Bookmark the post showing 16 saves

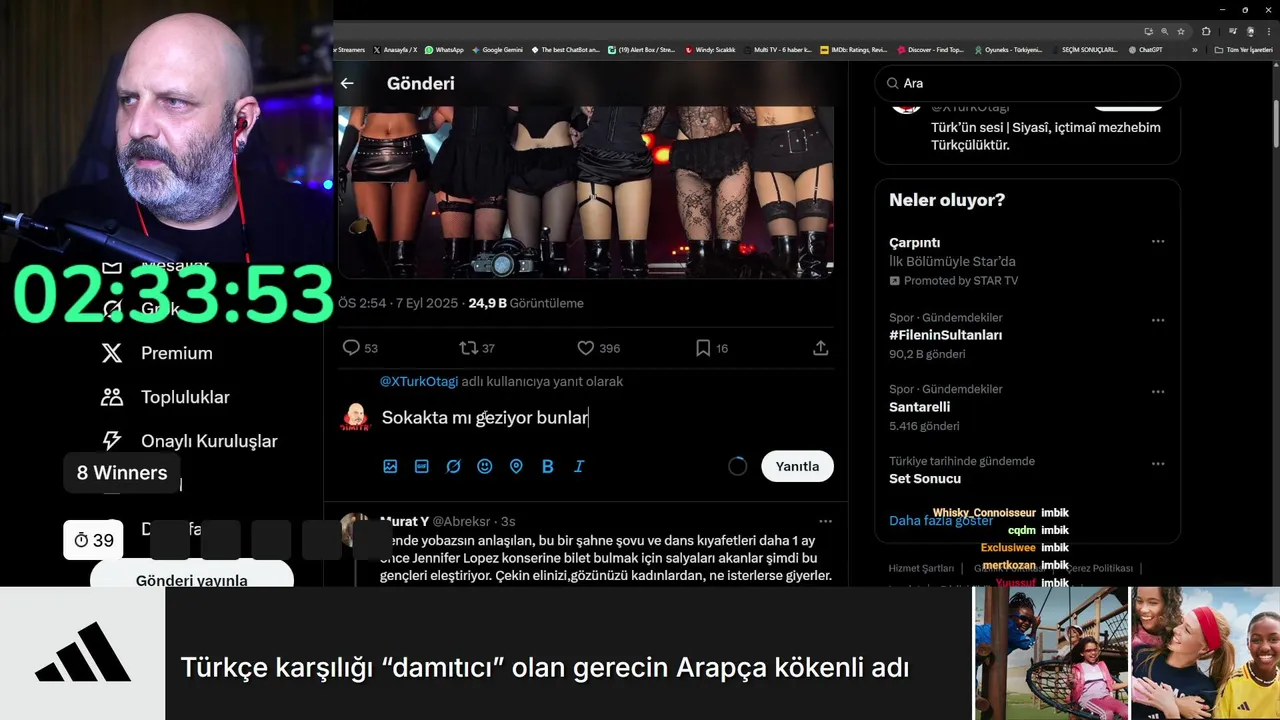pyautogui.click(x=703, y=348)
